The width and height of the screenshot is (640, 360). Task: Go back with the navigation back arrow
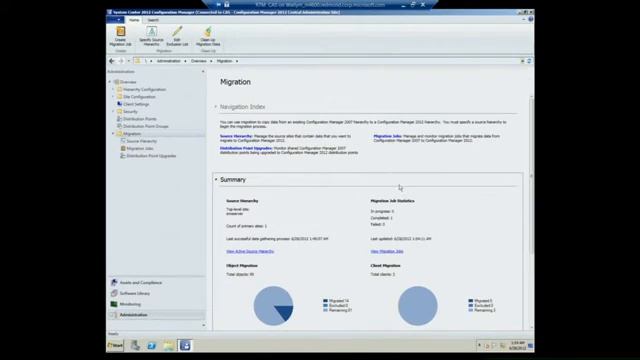click(x=111, y=61)
